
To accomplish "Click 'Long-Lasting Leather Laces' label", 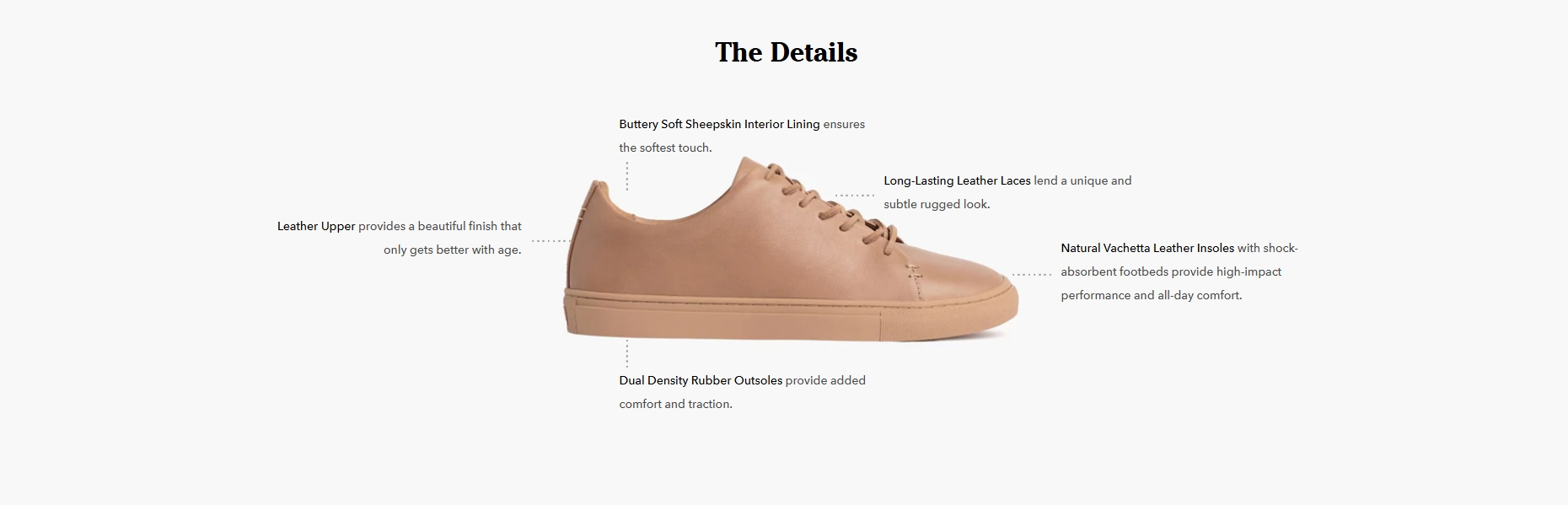I will point(957,180).
